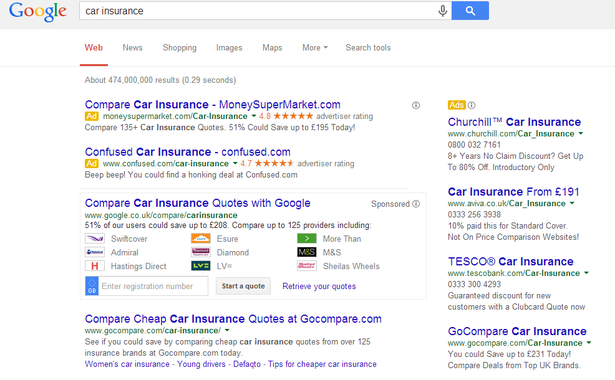Open TESCO Car Insurance ad link

[x=511, y=262]
